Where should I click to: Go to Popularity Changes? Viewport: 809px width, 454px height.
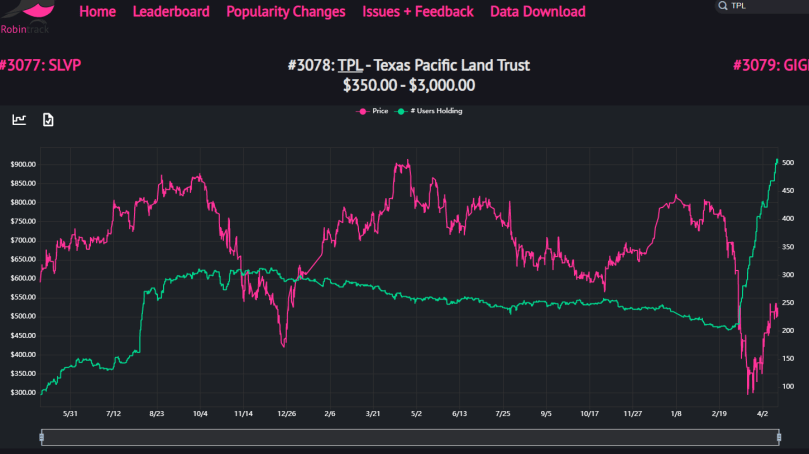click(x=285, y=12)
